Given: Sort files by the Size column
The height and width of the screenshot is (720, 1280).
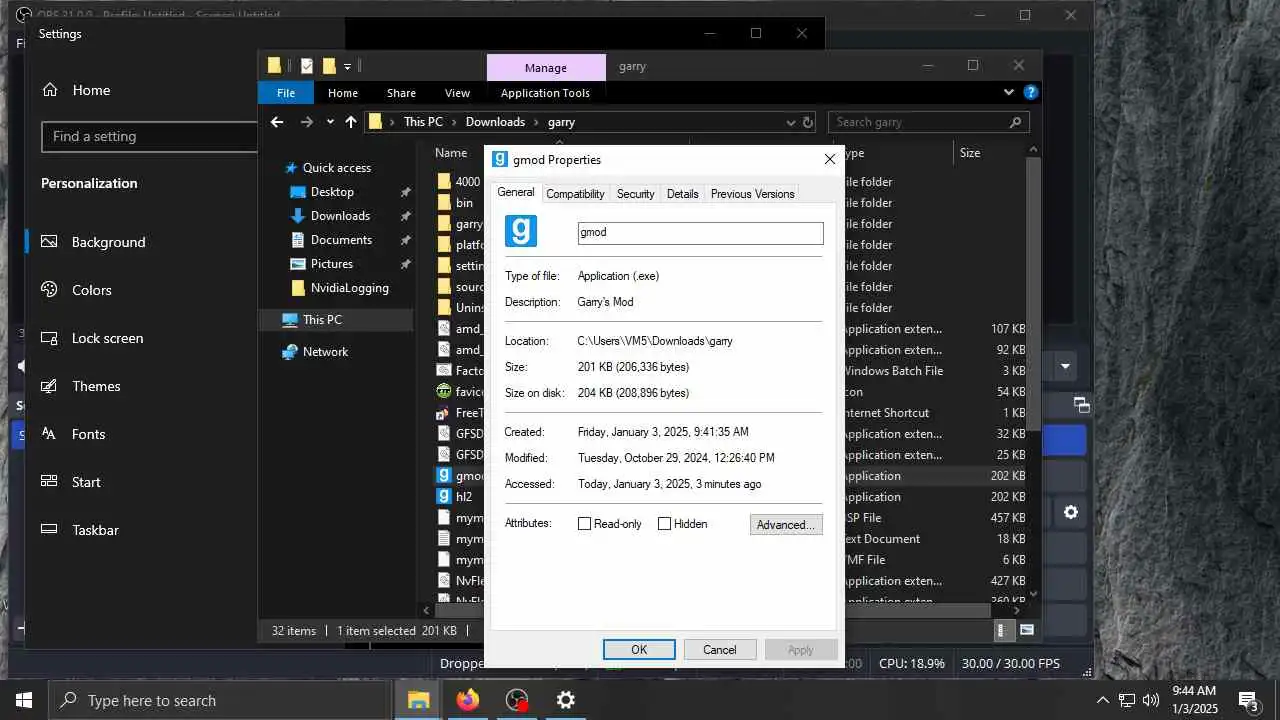Looking at the screenshot, I should 969,153.
